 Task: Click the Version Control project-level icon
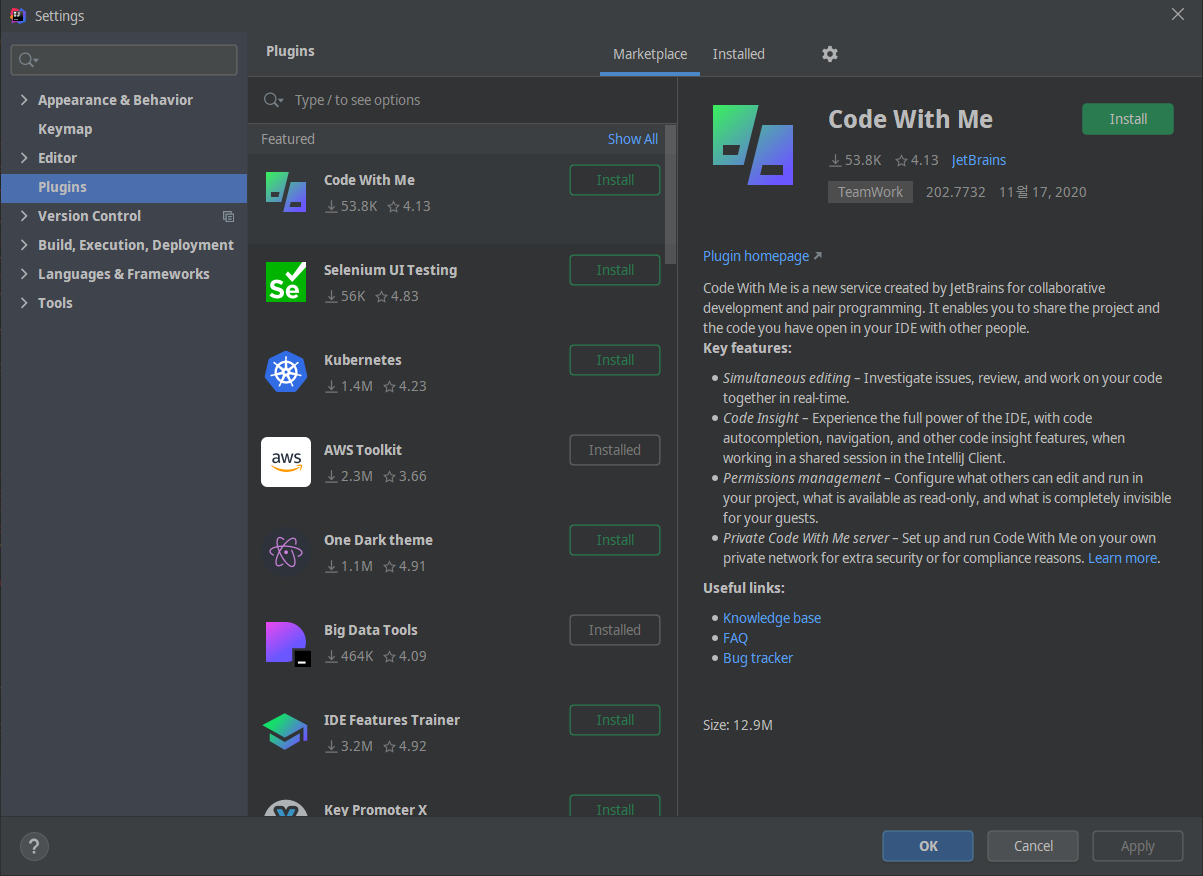pyautogui.click(x=228, y=216)
